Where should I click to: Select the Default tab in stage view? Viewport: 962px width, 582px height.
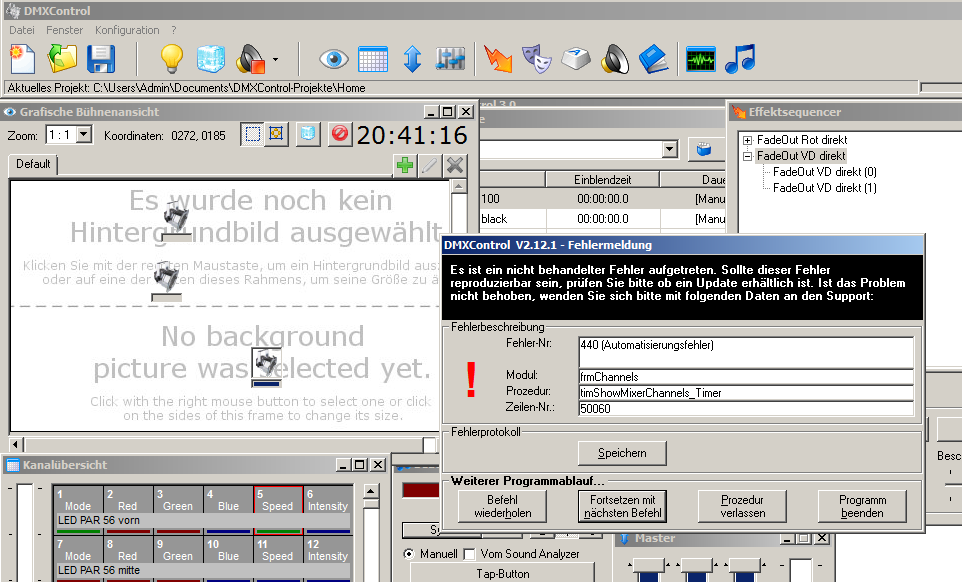33,164
